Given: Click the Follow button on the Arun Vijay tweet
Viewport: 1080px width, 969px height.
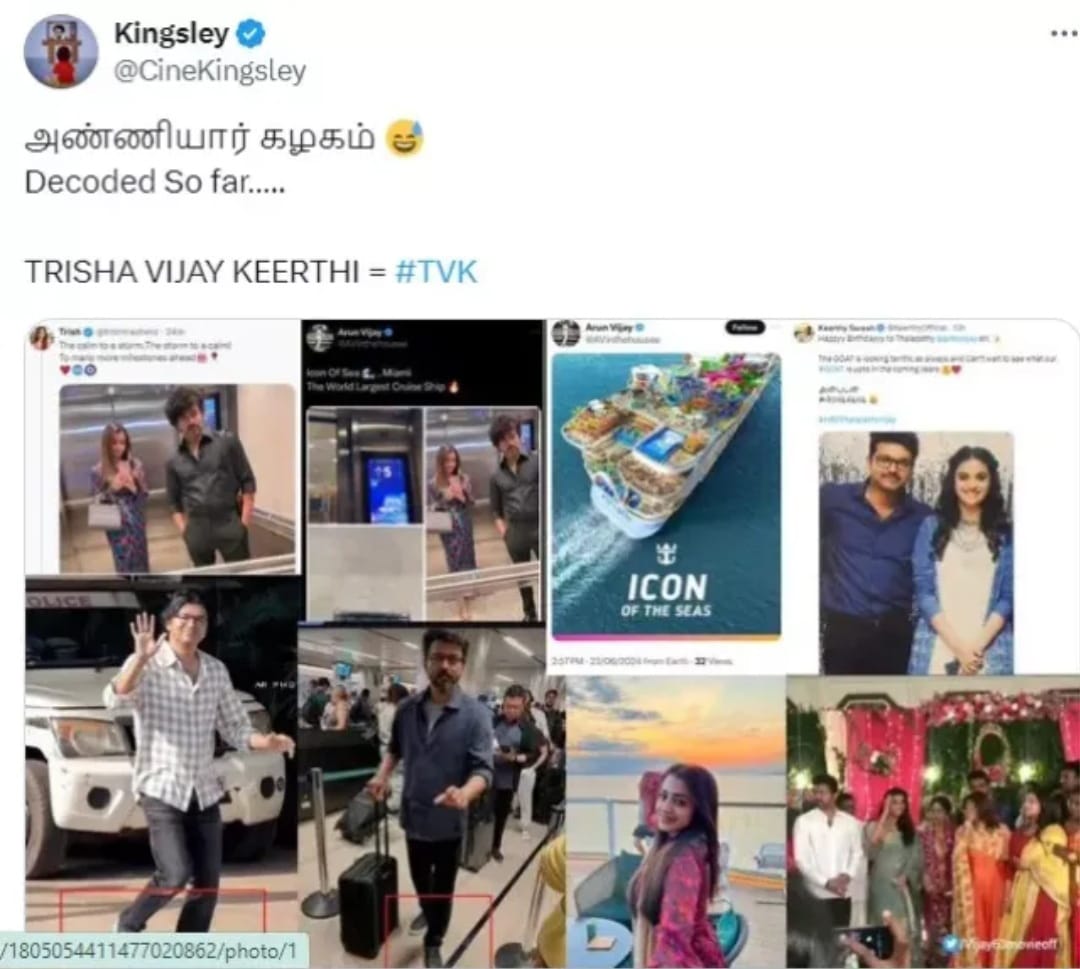Looking at the screenshot, I should tap(745, 328).
